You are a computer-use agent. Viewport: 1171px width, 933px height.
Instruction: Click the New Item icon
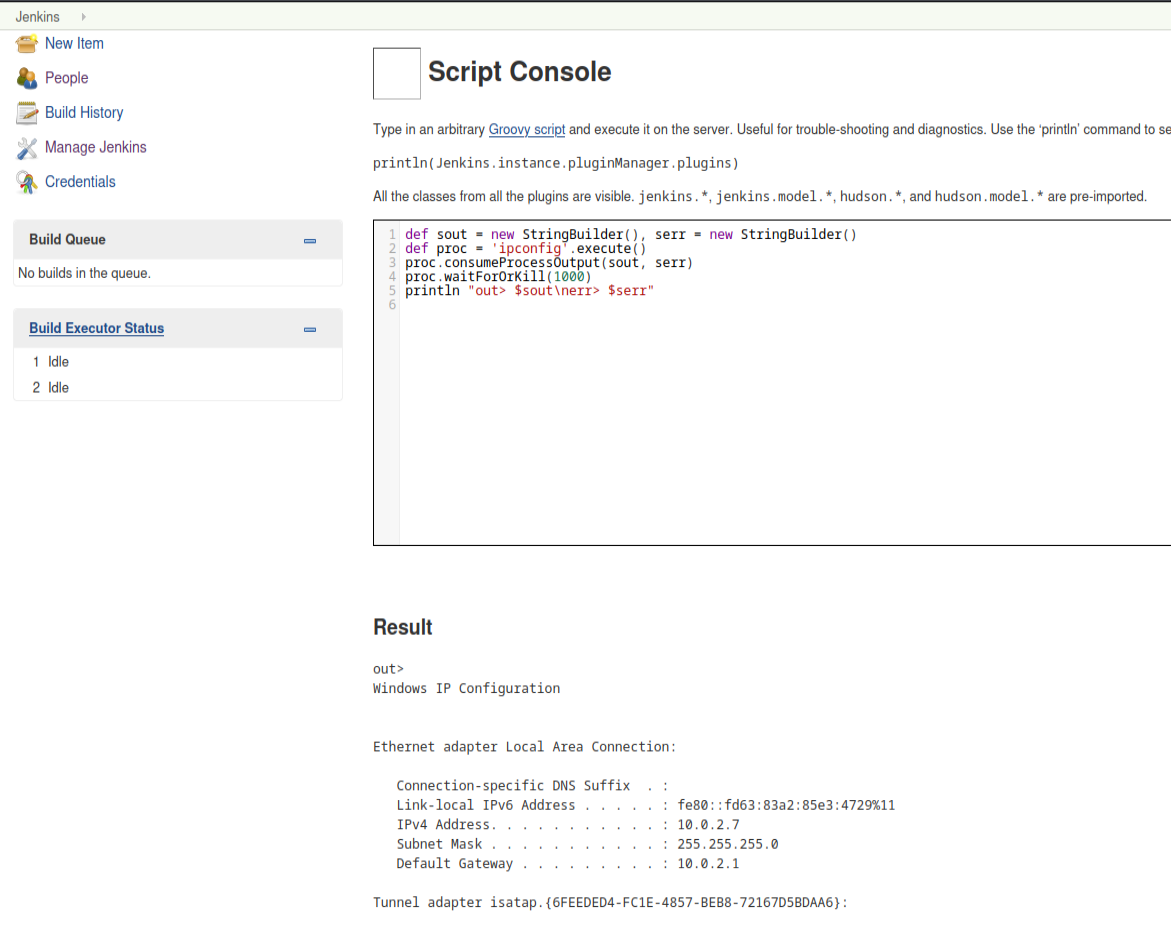click(x=27, y=44)
